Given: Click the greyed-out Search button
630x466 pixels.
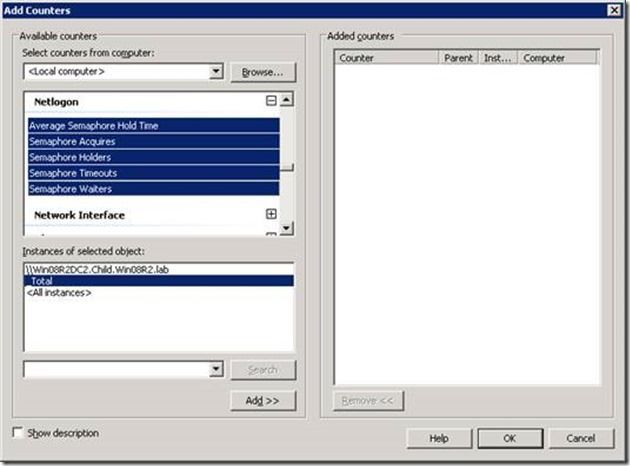Looking at the screenshot, I should [x=263, y=370].
